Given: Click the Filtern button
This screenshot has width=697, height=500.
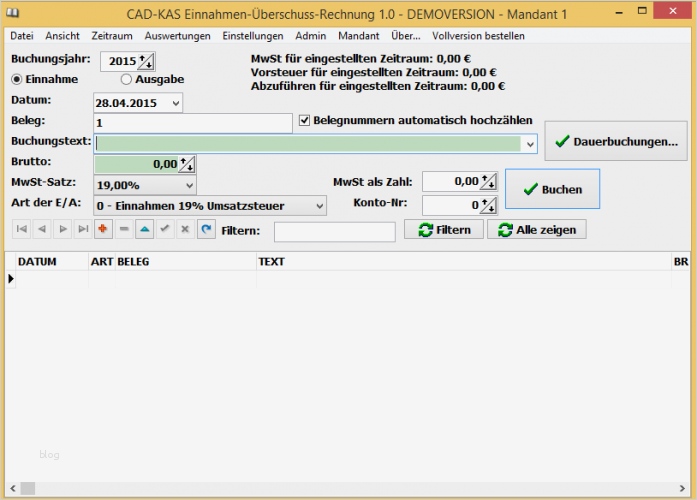Looking at the screenshot, I should click(x=444, y=229).
